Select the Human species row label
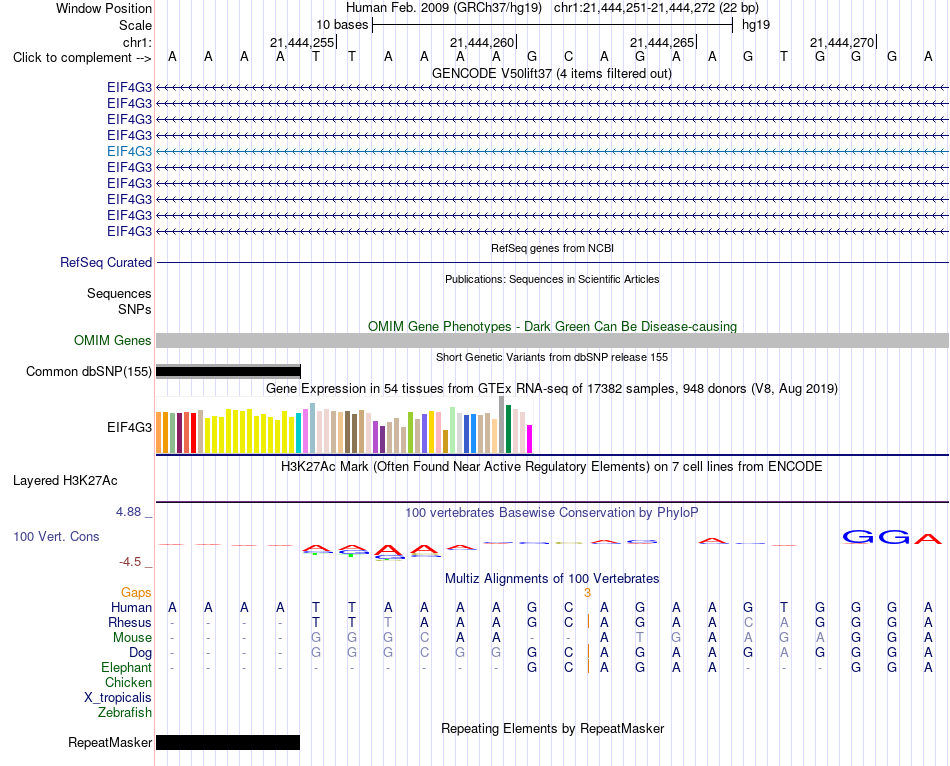 click(131, 607)
